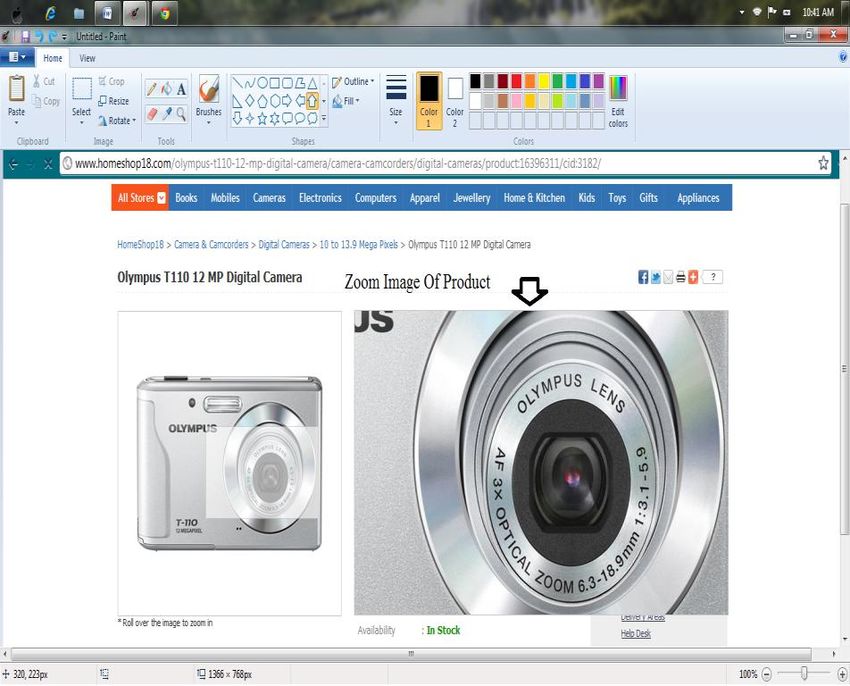
Task: Open the Rotate dropdown
Action: [x=117, y=120]
